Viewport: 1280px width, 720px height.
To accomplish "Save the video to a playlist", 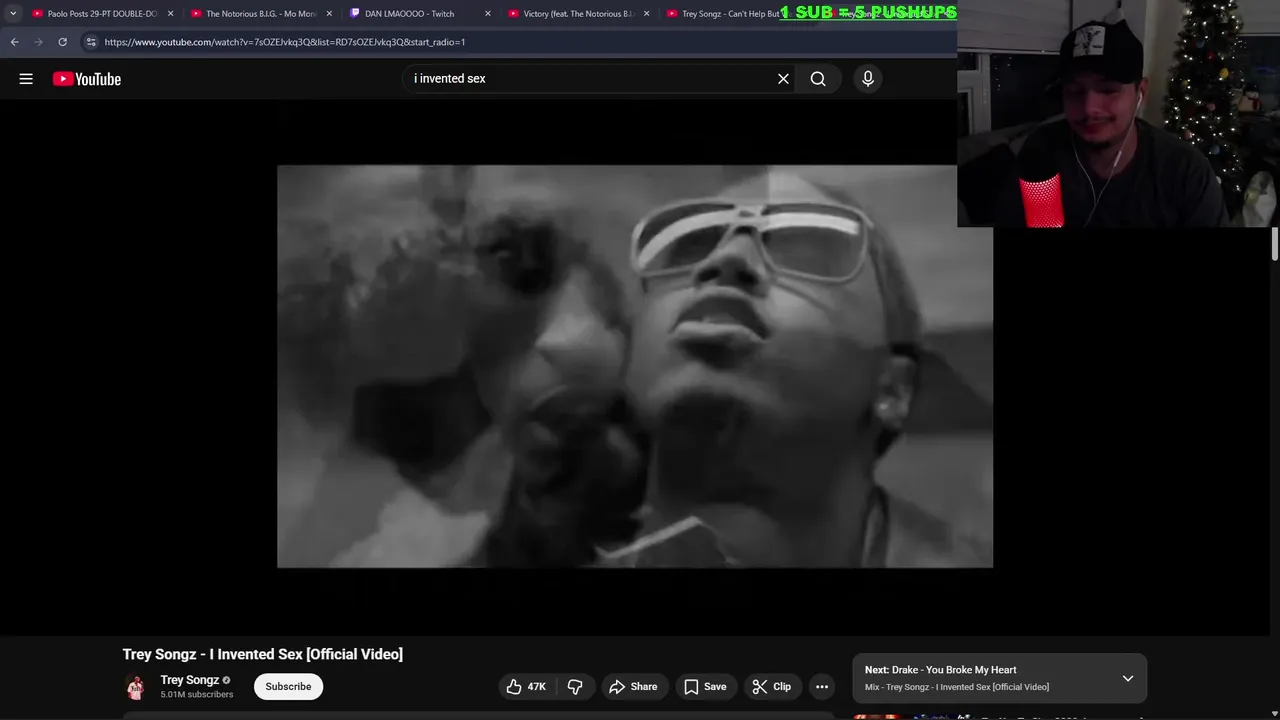I will coord(705,687).
